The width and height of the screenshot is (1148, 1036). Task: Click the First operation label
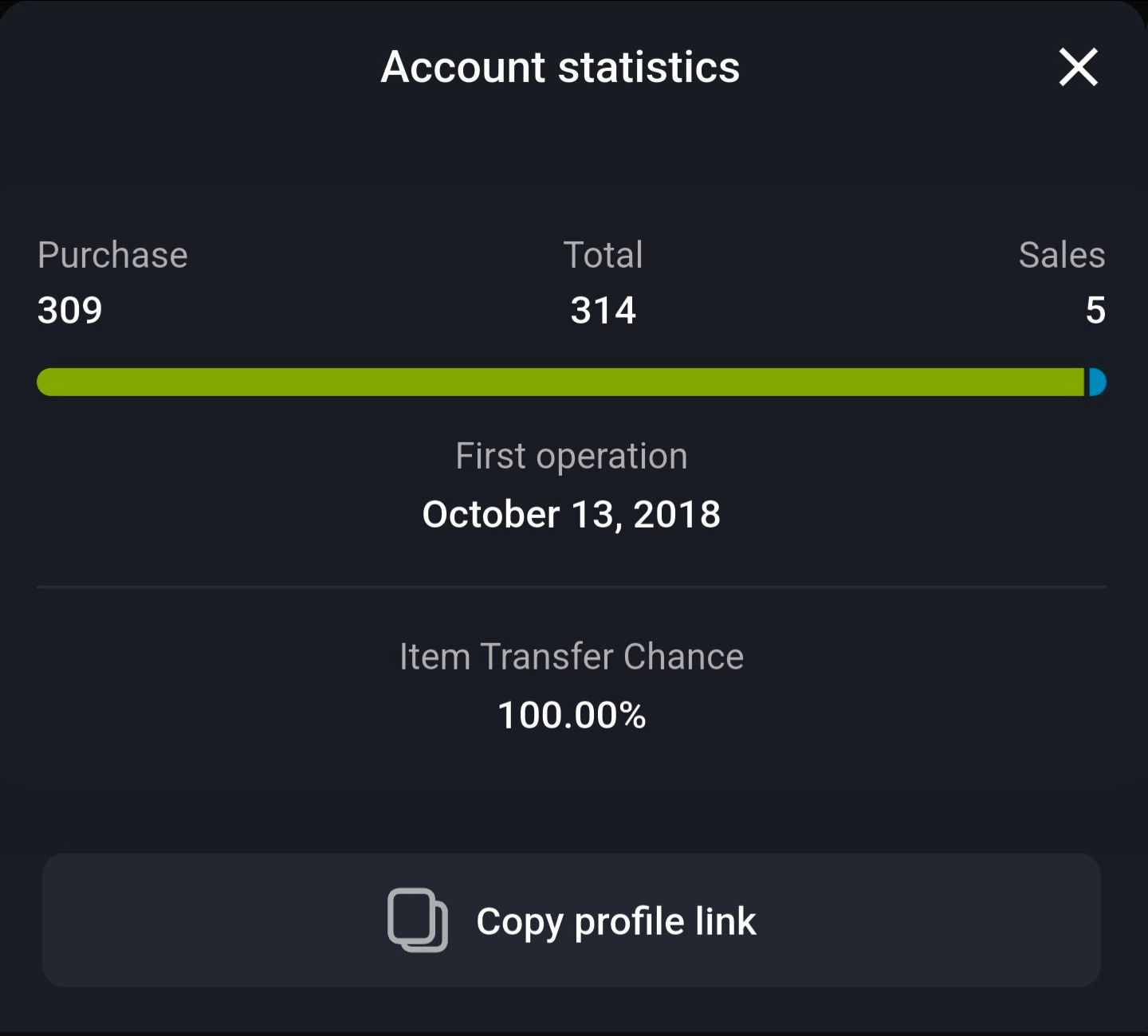tap(572, 457)
